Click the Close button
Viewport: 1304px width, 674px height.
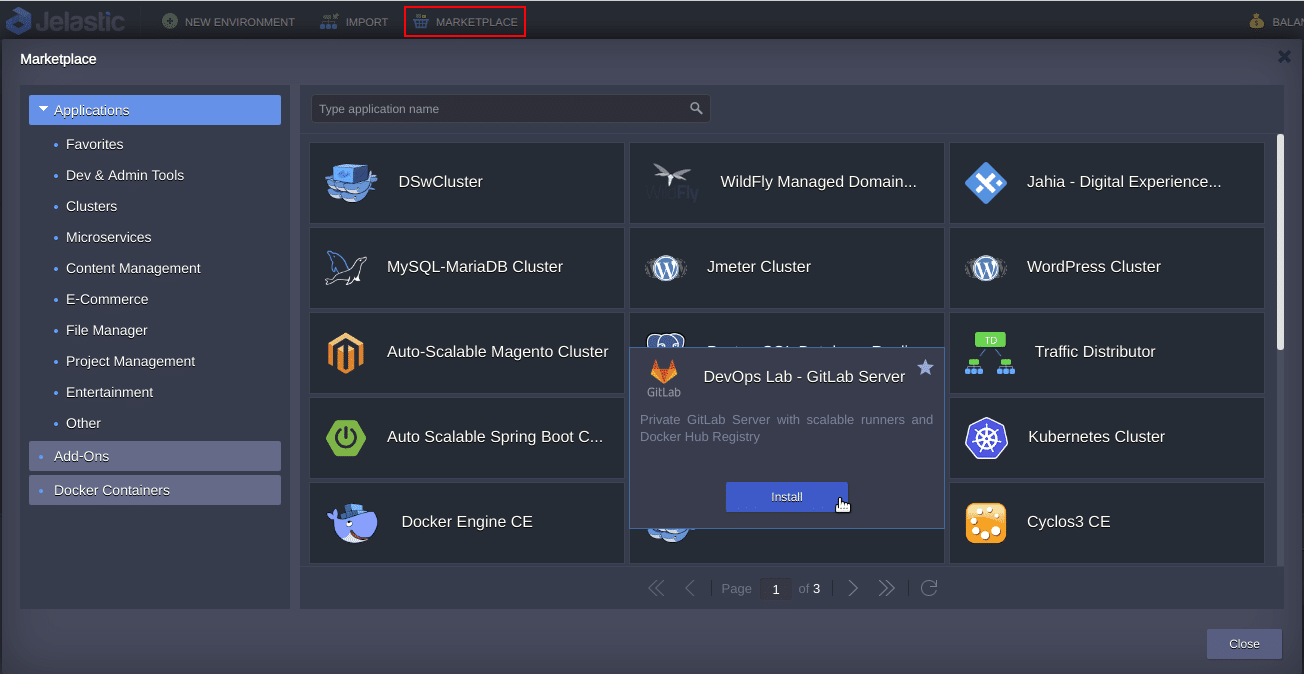pyautogui.click(x=1244, y=644)
